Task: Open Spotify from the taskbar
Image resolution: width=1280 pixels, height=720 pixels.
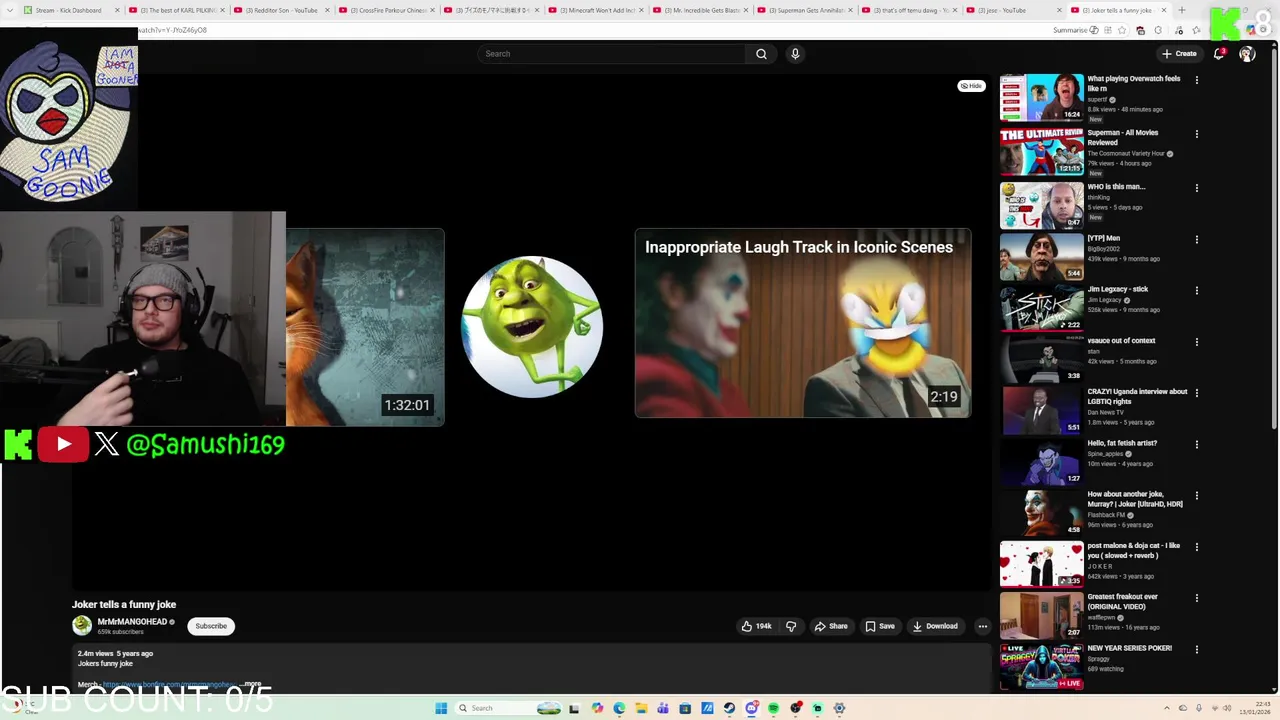Action: click(773, 708)
